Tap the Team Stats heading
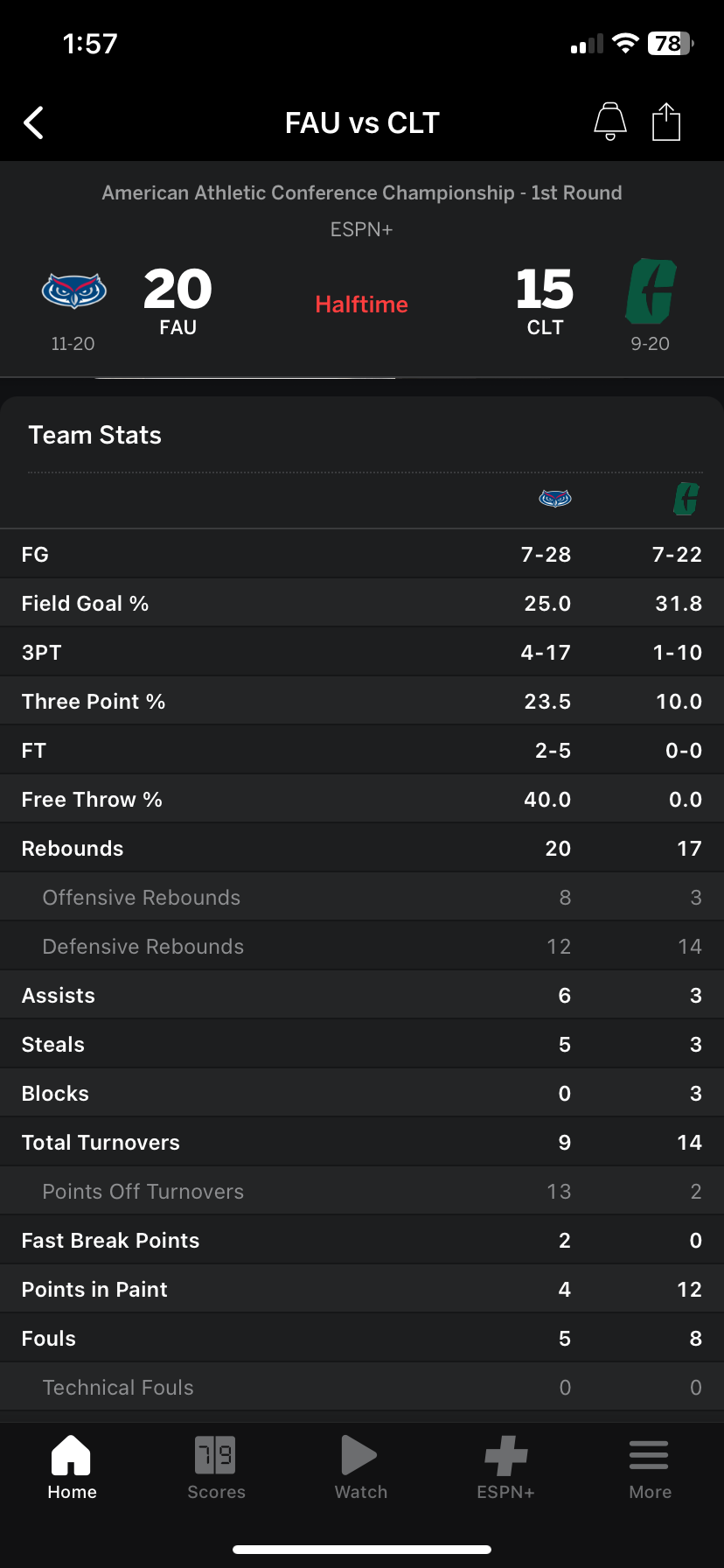This screenshot has height=1568, width=724. 95,435
